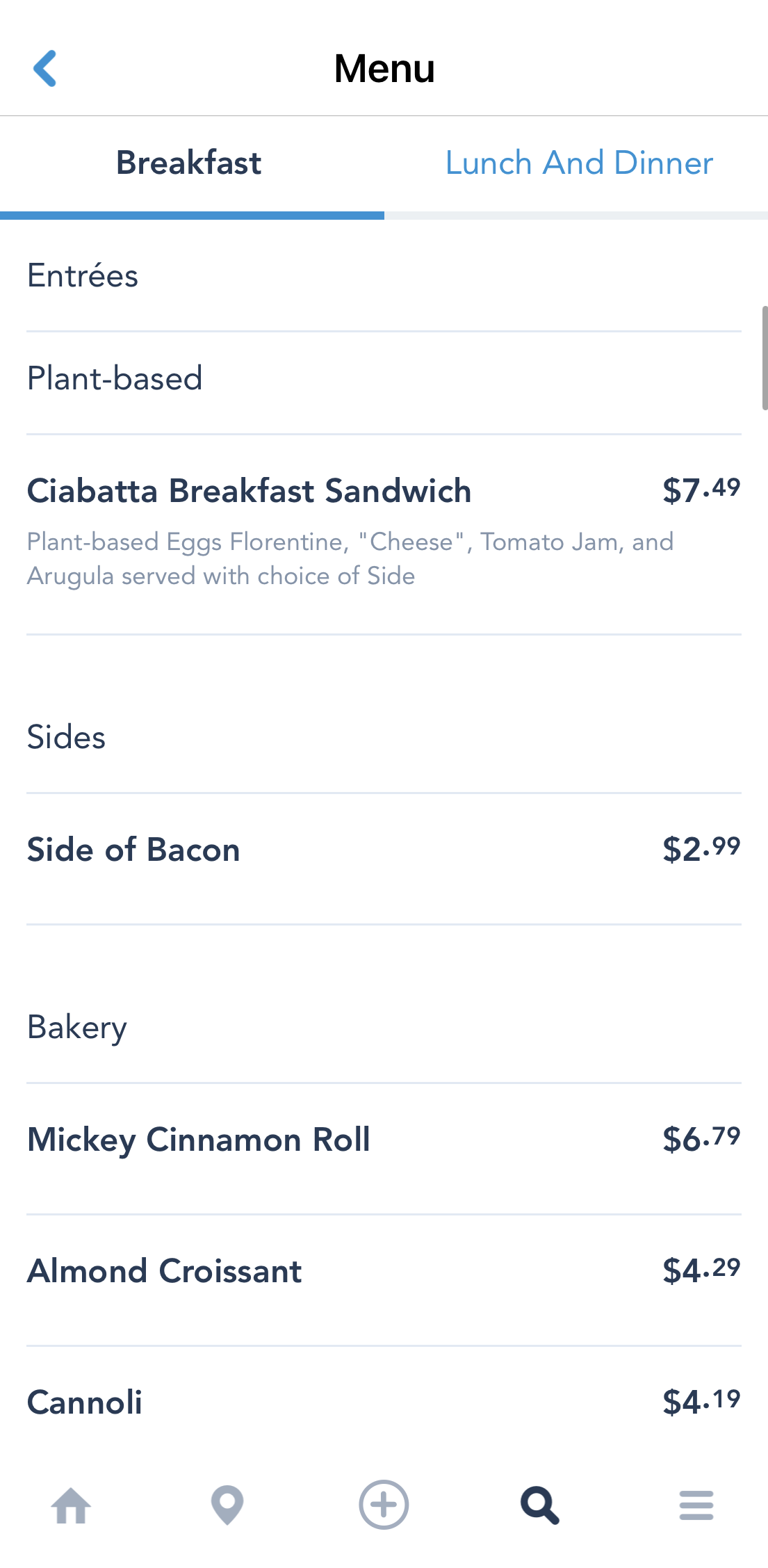The image size is (768, 1568).
Task: Tap the Sides section header
Action: pos(67,737)
